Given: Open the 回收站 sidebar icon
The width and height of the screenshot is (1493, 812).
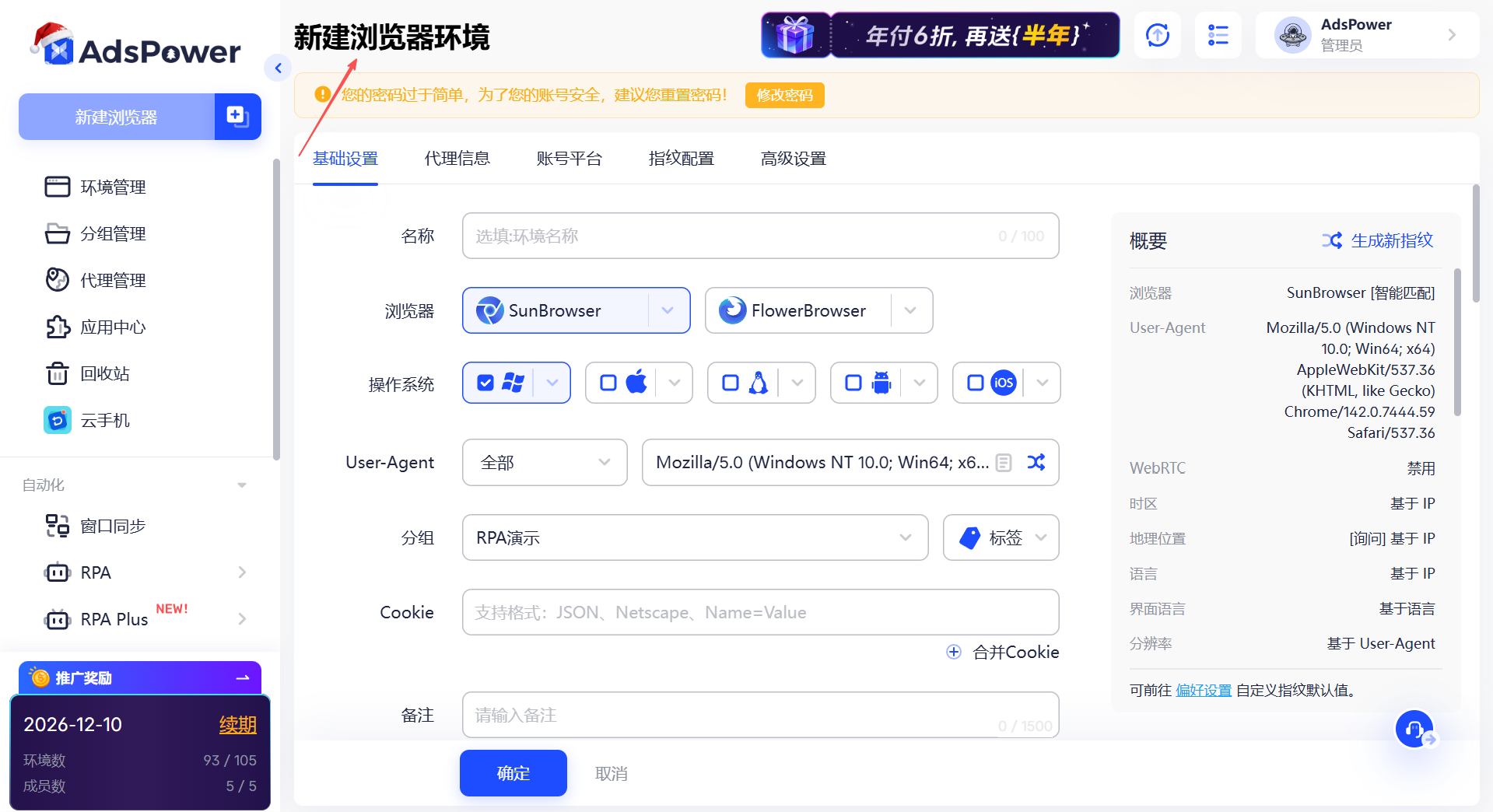Looking at the screenshot, I should pyautogui.click(x=57, y=373).
